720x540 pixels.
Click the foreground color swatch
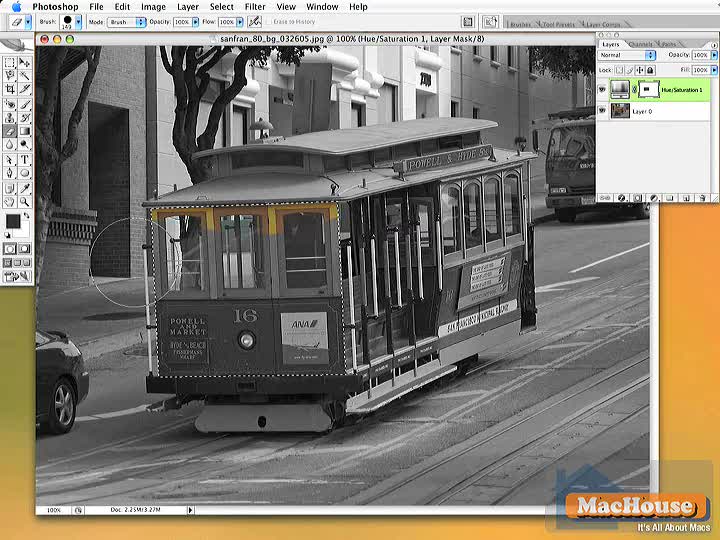point(13,221)
